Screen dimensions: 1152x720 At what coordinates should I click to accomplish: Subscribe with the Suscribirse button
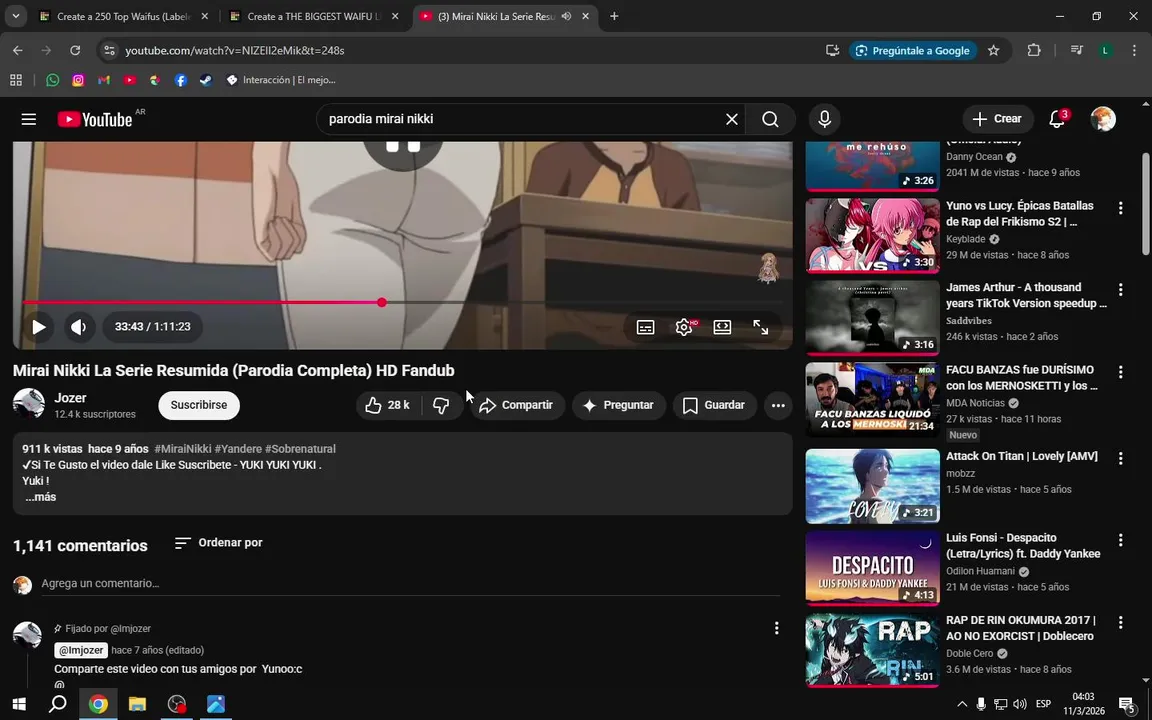(199, 405)
